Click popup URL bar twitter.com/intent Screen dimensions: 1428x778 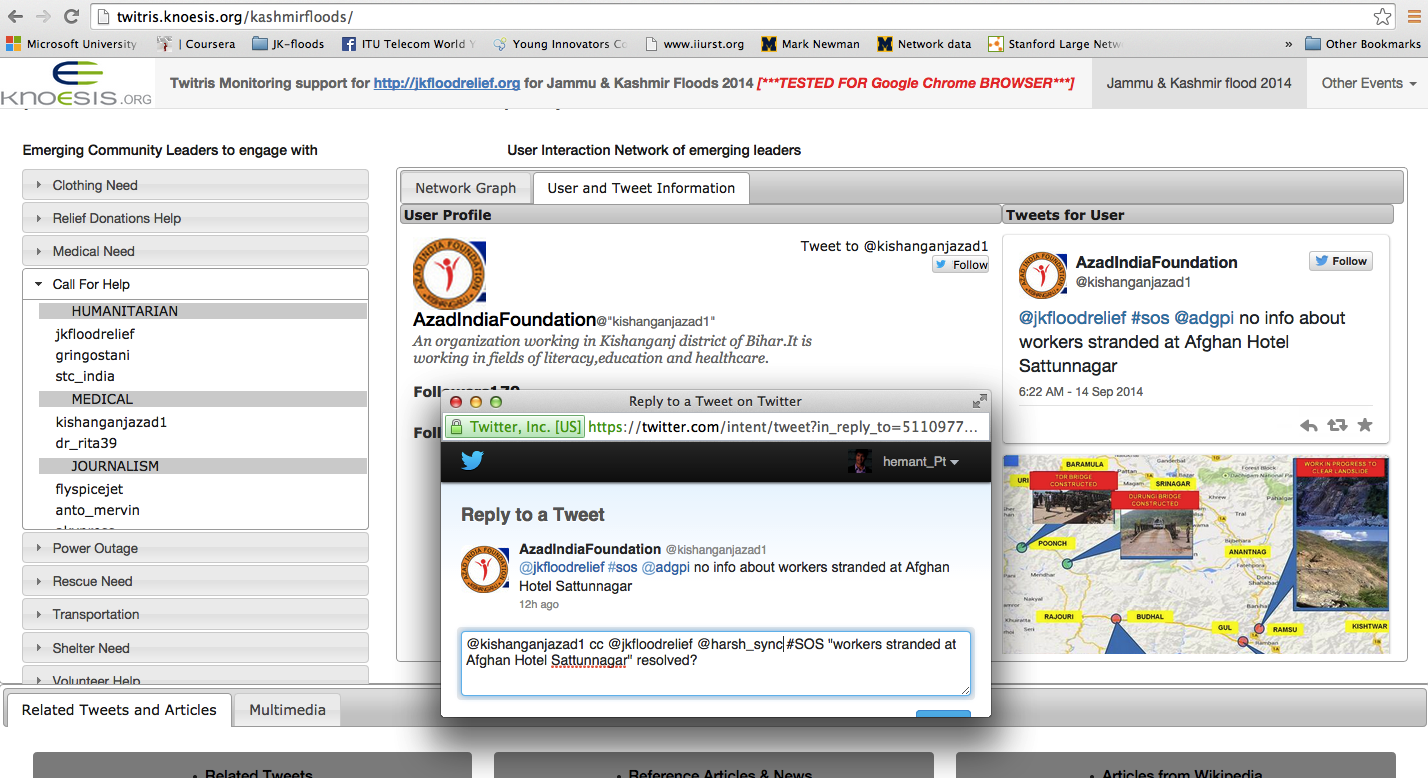pyautogui.click(x=782, y=427)
